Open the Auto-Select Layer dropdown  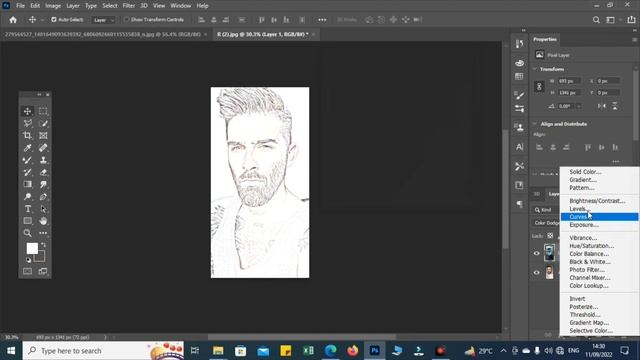[x=104, y=20]
